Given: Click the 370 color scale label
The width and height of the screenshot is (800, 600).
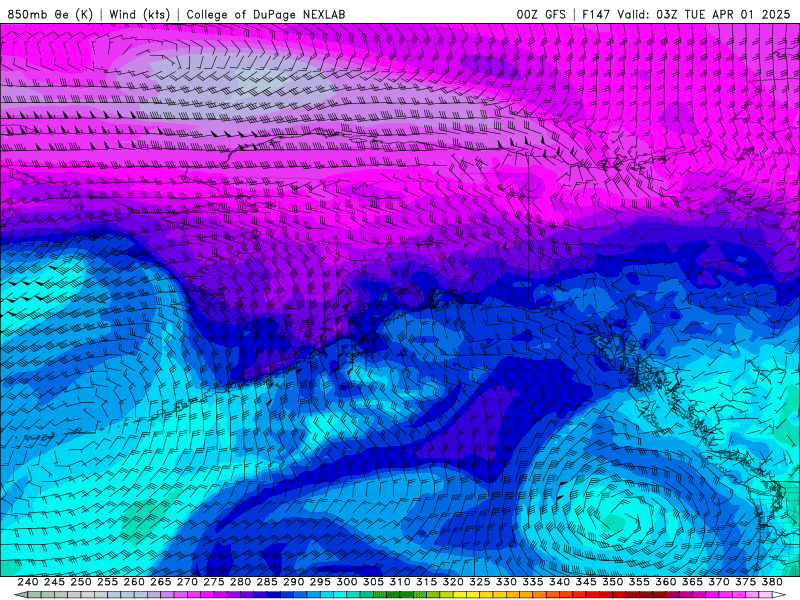Looking at the screenshot, I should click(719, 582).
